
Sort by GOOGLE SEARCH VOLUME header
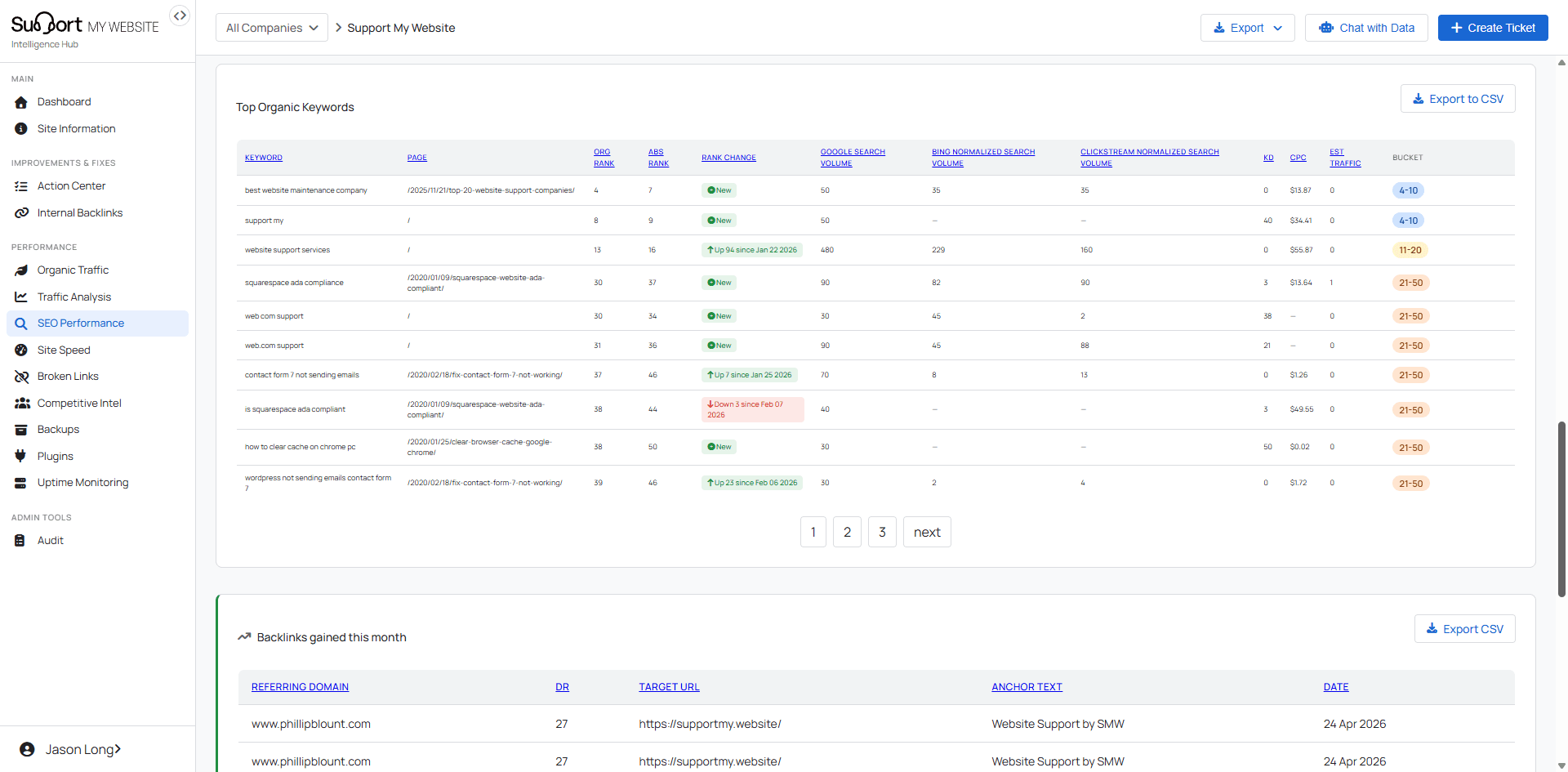[x=853, y=158]
